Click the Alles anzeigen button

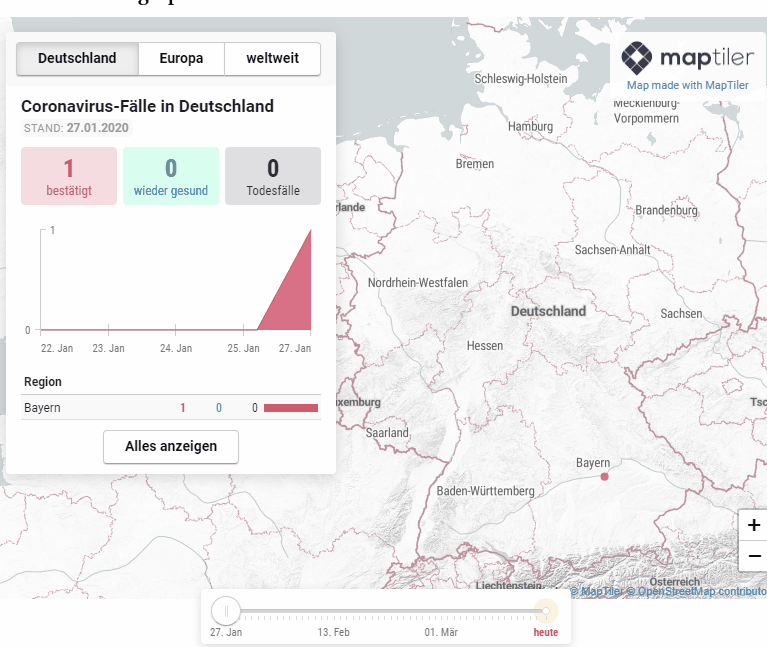tap(171, 446)
